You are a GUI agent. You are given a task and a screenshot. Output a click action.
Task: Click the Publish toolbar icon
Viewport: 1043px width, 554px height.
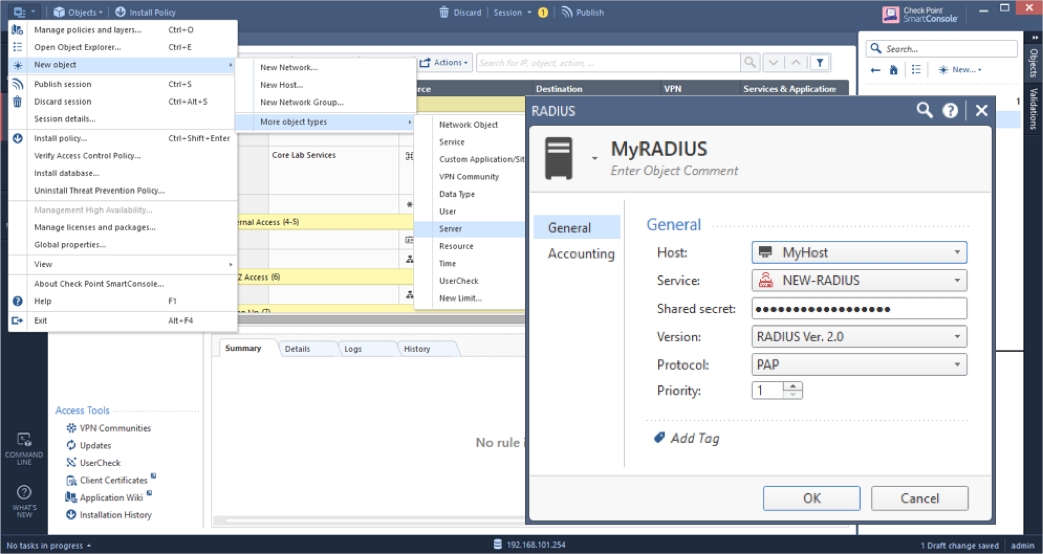(567, 12)
